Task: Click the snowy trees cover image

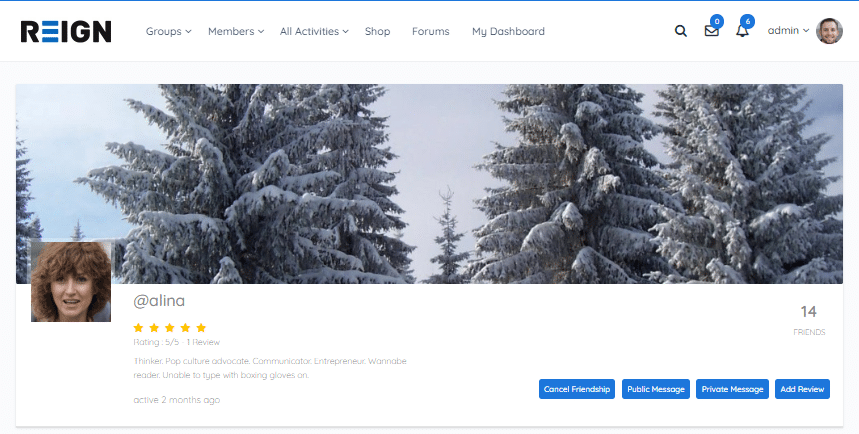Action: pyautogui.click(x=430, y=184)
